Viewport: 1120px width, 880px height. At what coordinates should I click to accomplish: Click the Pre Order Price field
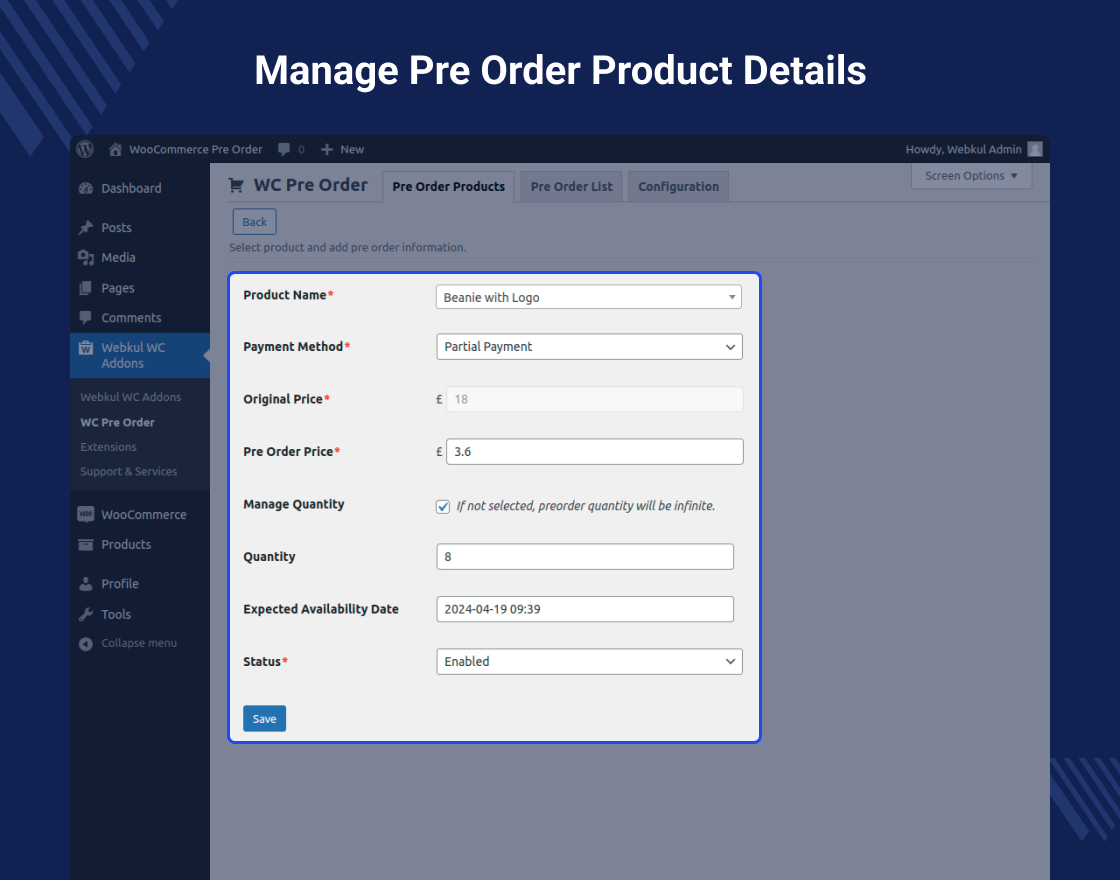(595, 451)
